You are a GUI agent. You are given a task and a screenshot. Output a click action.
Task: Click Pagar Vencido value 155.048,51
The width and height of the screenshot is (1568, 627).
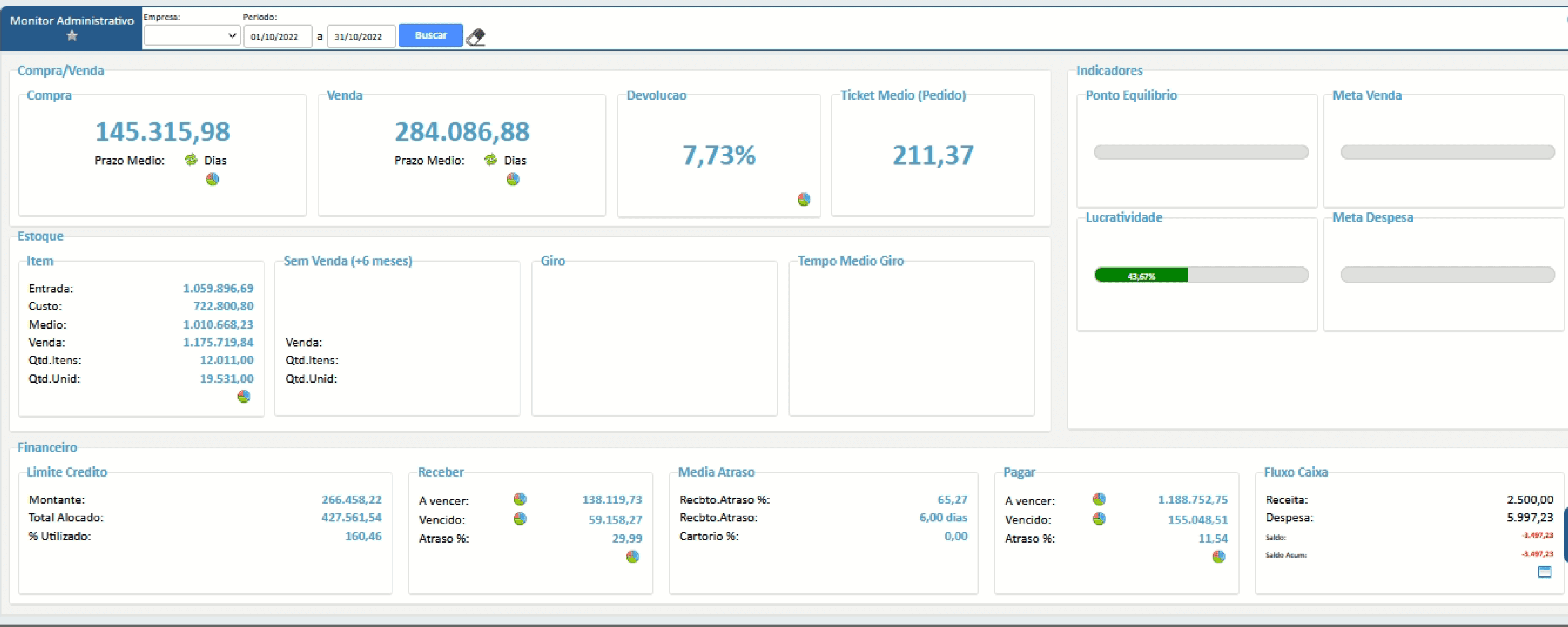[1197, 519]
